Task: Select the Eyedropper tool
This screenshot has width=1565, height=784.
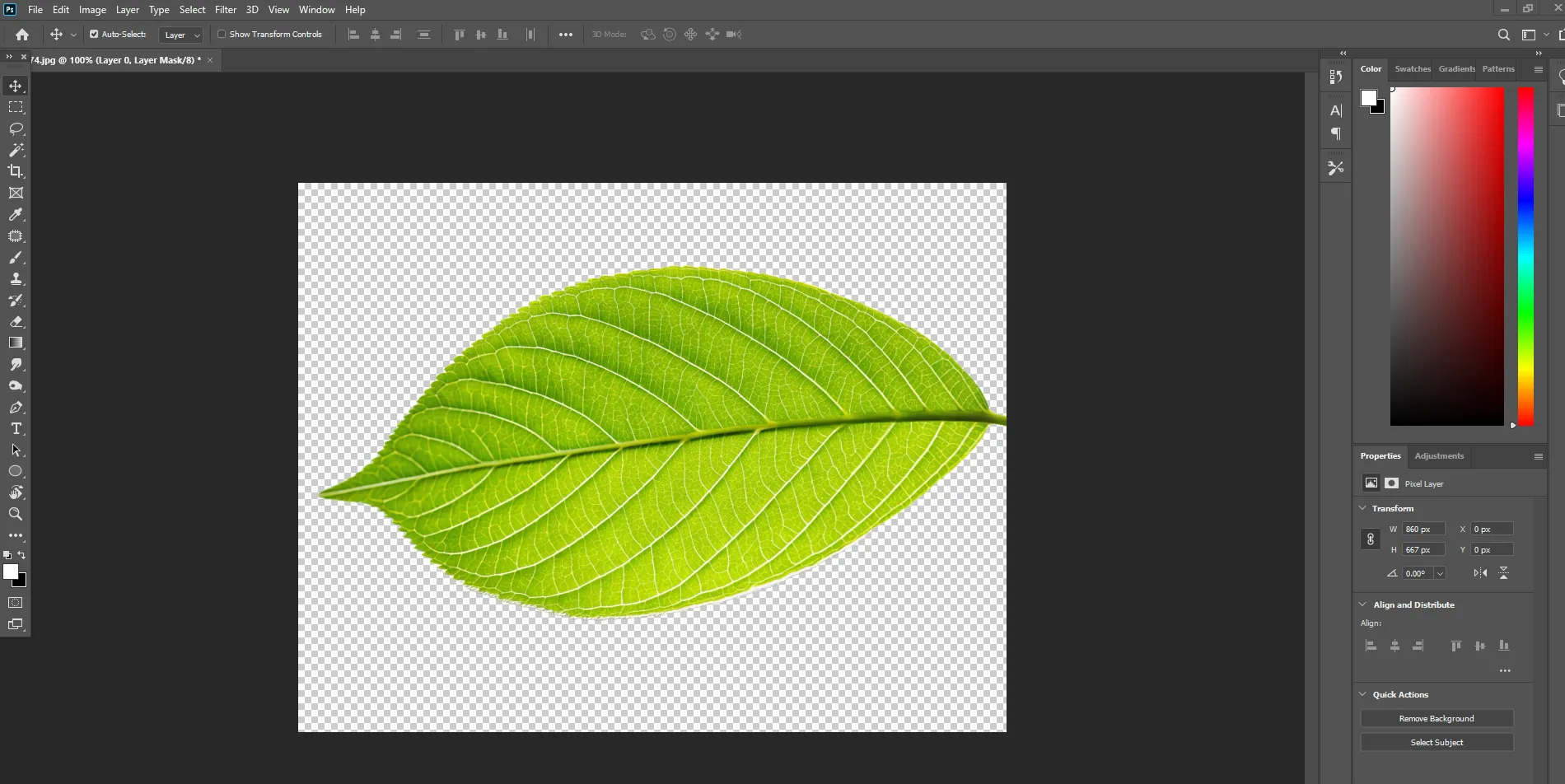Action: click(x=16, y=214)
